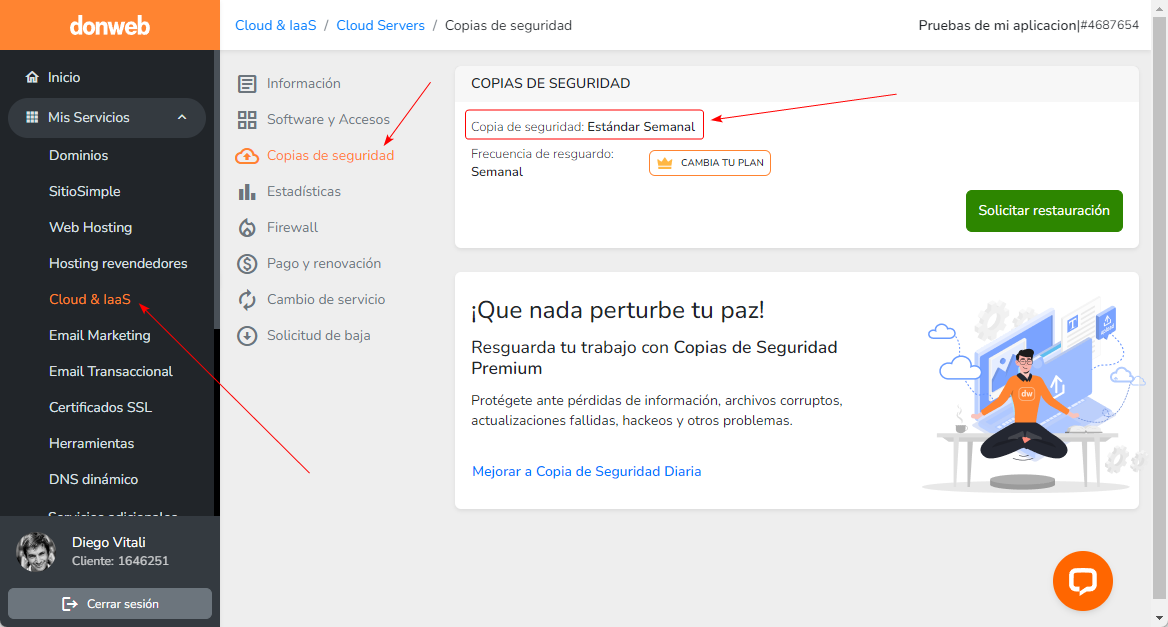Click the Cloud Servers breadcrumb link
The image size is (1168, 627).
pyautogui.click(x=380, y=25)
